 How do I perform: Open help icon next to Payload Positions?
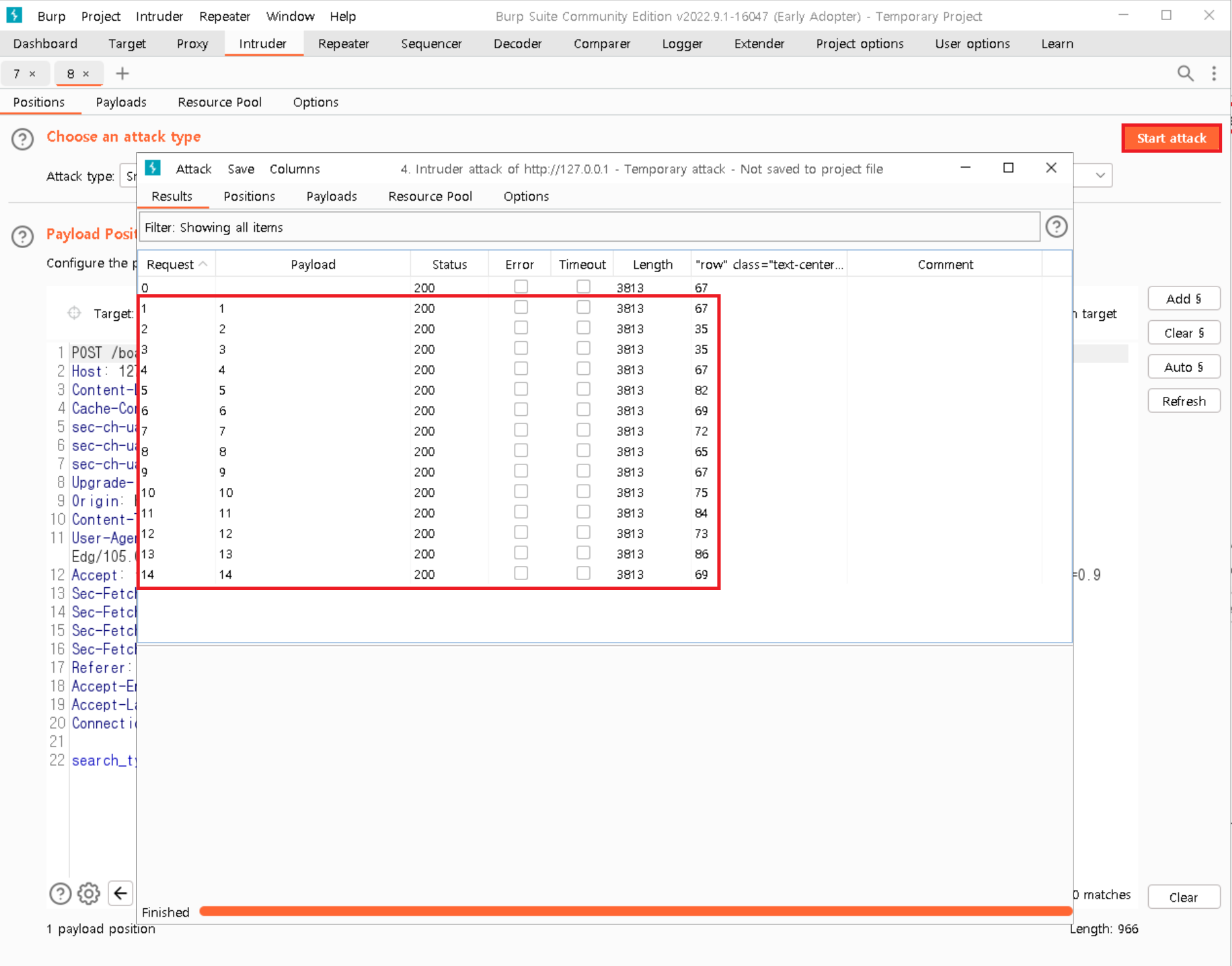[23, 236]
